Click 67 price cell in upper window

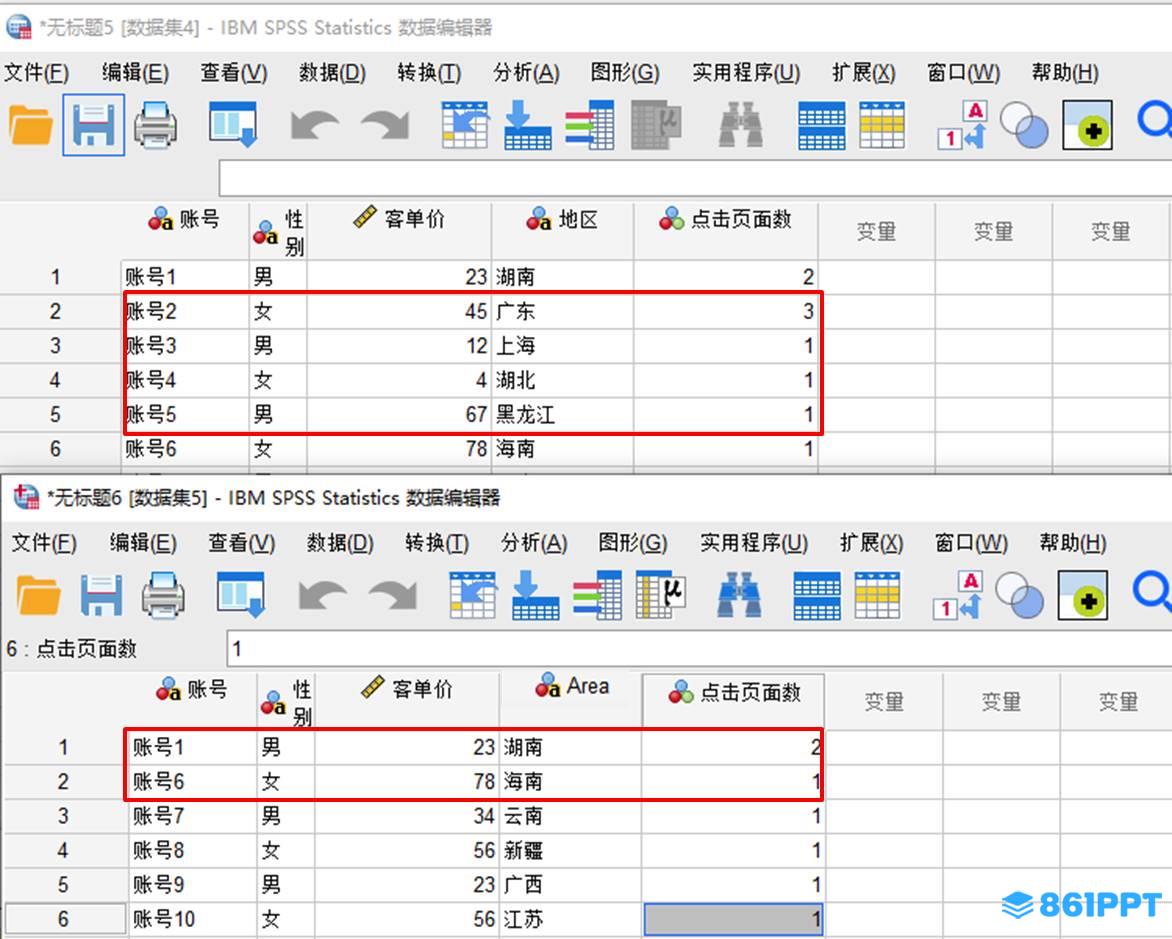[x=399, y=414]
